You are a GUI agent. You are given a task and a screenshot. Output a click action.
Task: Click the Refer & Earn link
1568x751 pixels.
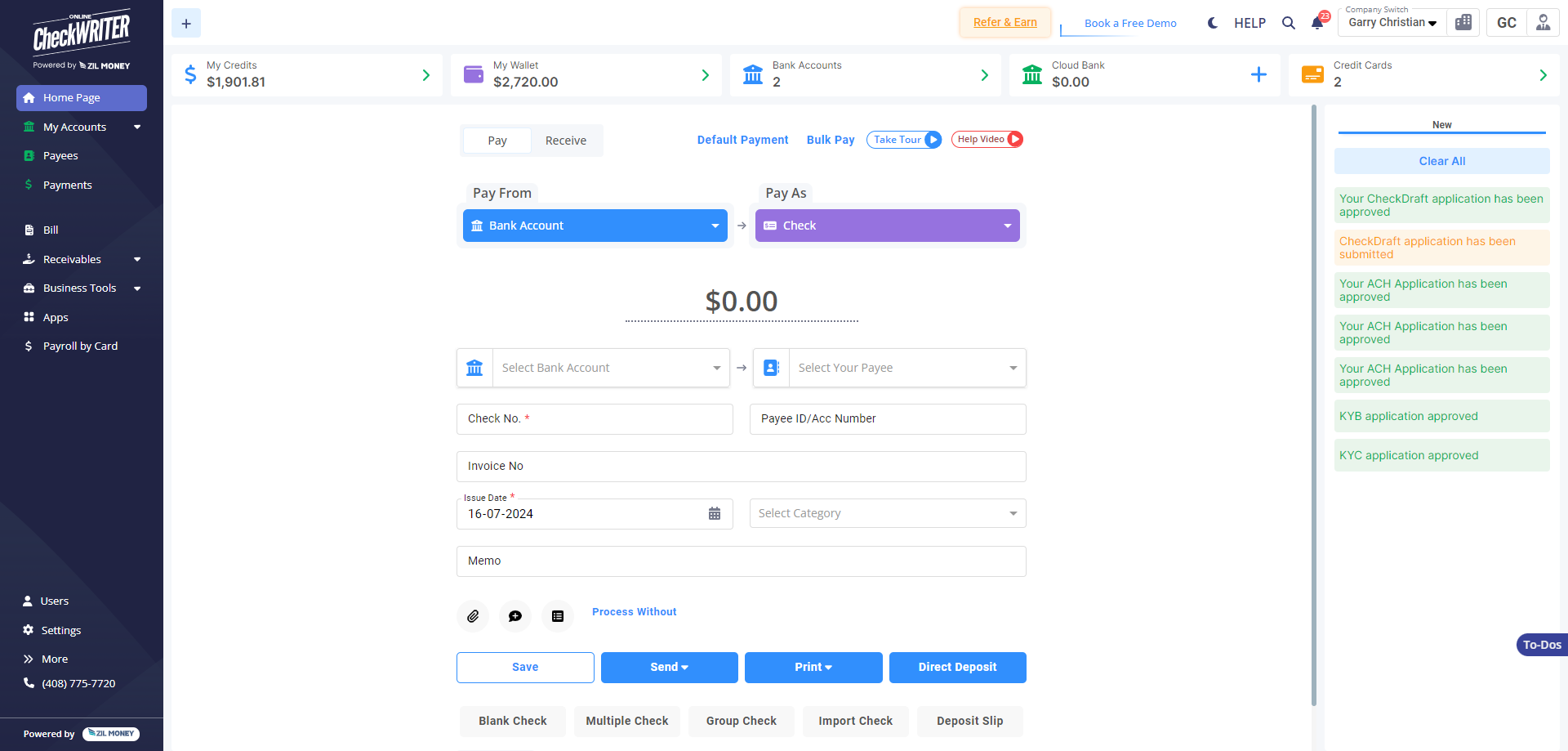click(1004, 22)
